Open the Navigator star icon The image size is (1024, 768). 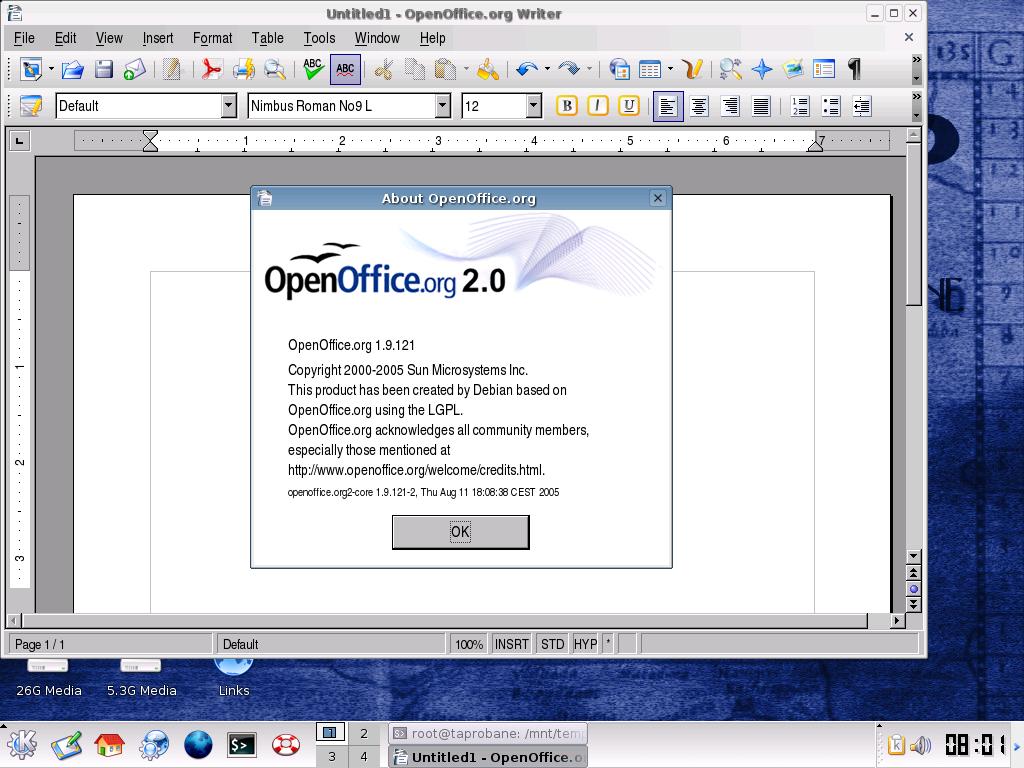[x=761, y=69]
